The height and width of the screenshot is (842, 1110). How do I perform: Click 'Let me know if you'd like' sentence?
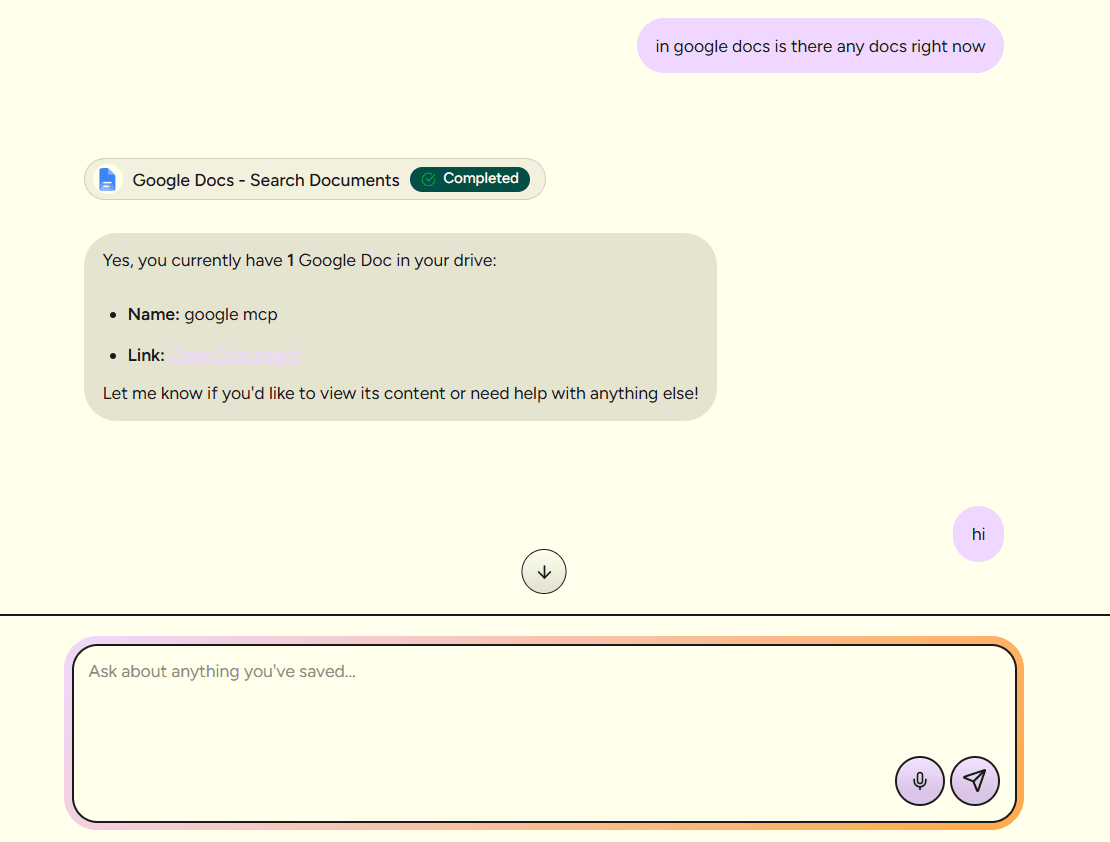[x=401, y=394]
